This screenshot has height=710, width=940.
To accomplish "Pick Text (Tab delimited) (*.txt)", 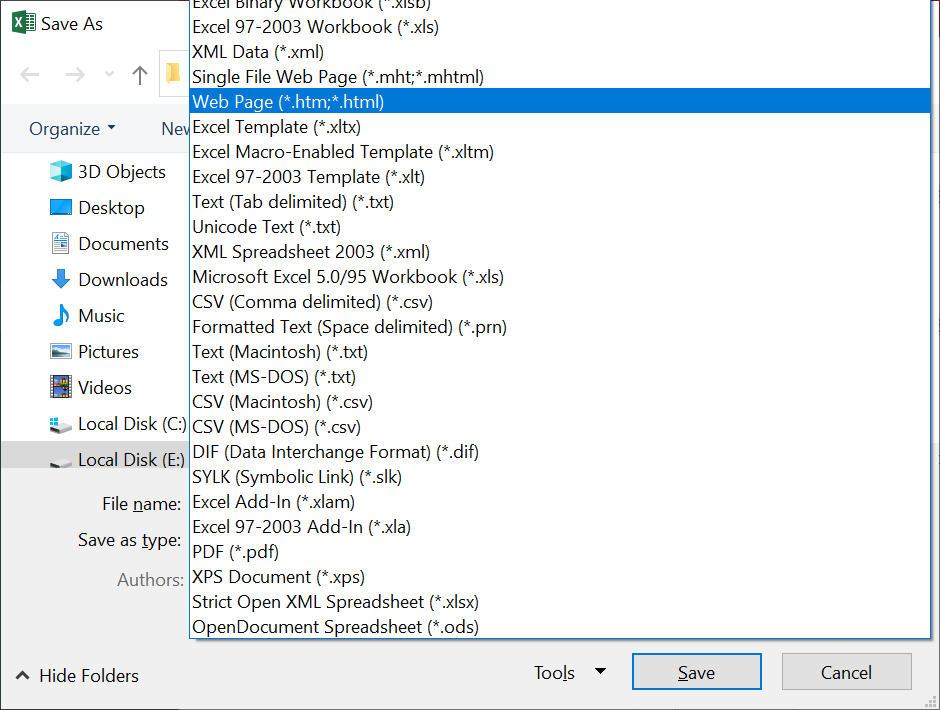I will click(560, 201).
